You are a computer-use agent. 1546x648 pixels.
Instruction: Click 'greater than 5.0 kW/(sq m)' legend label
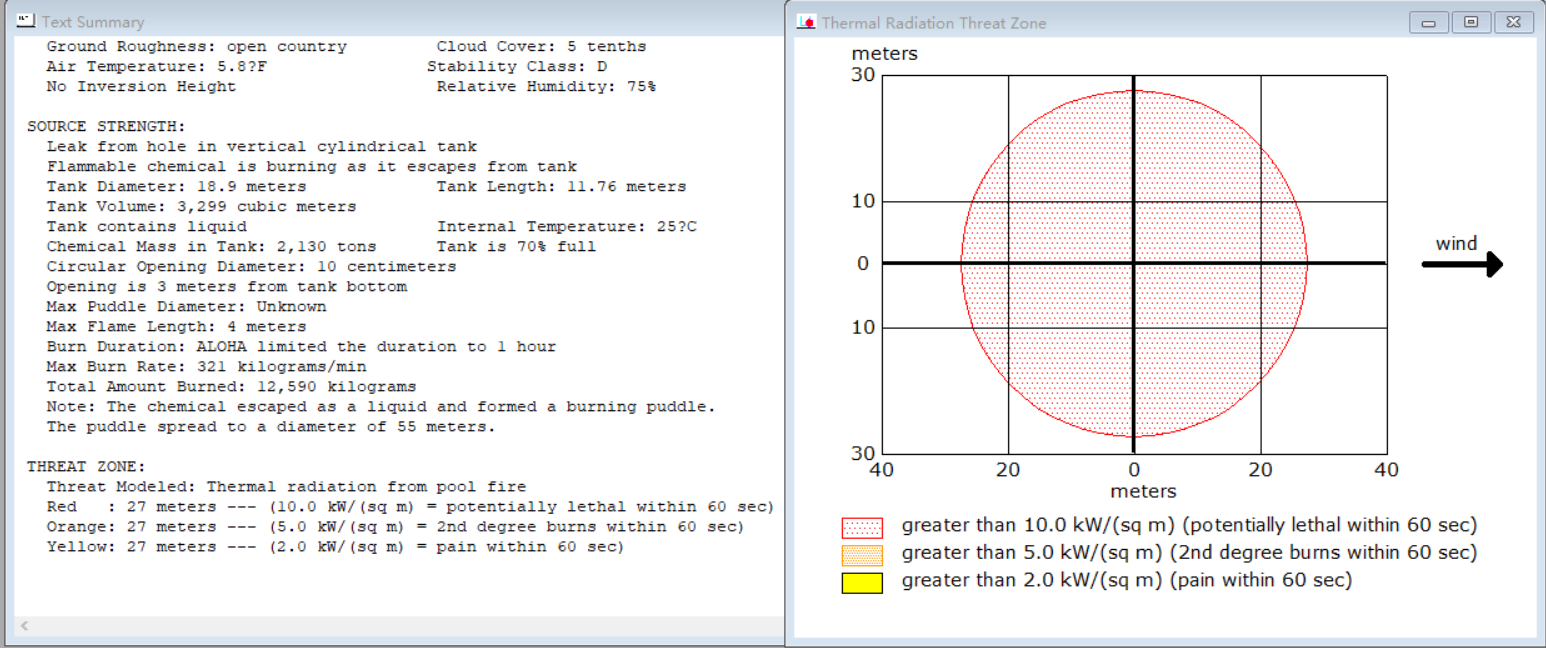[1189, 553]
